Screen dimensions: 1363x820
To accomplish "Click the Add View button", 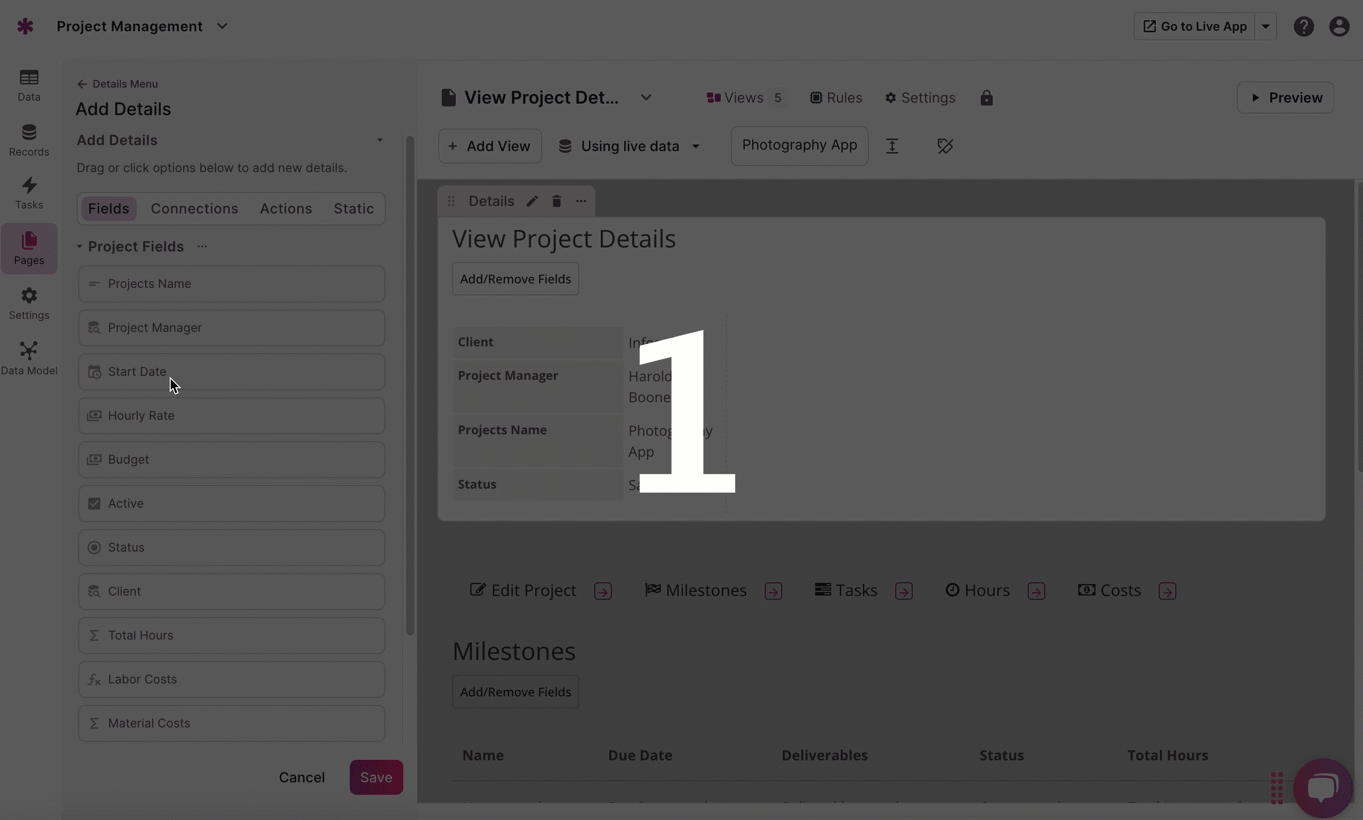I will click(x=490, y=146).
